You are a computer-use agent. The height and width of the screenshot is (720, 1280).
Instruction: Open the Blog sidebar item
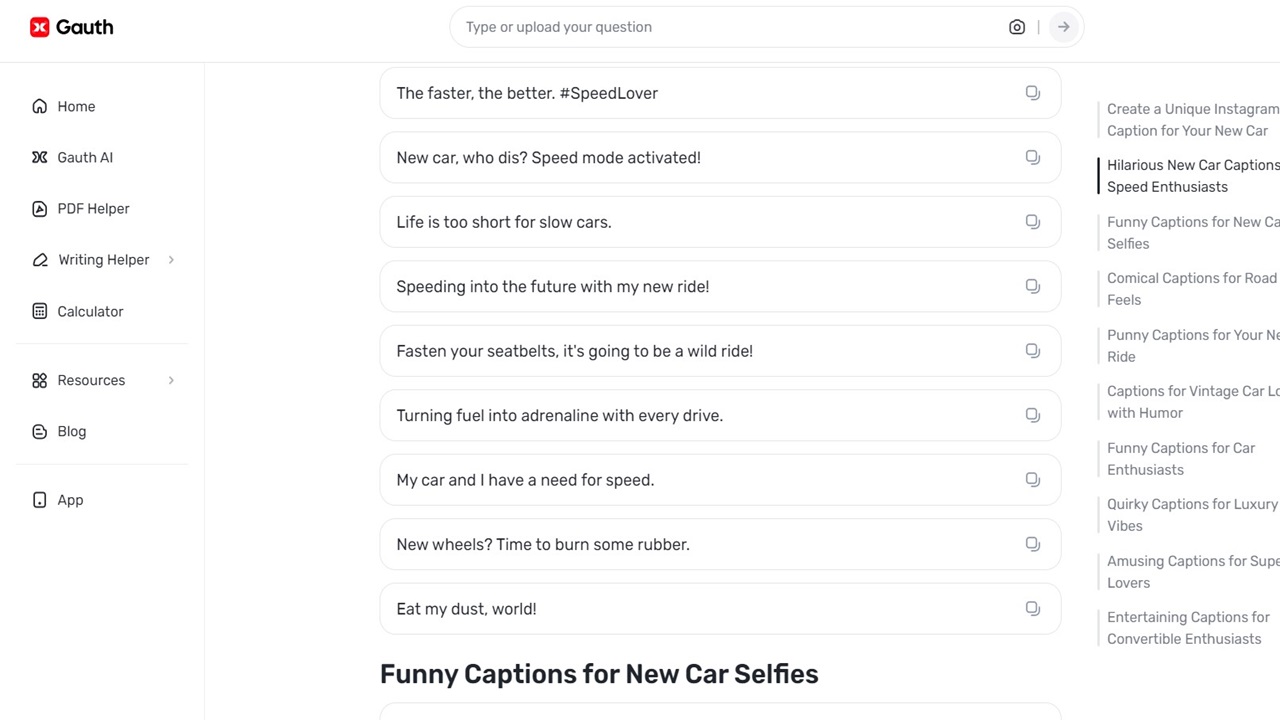[71, 431]
